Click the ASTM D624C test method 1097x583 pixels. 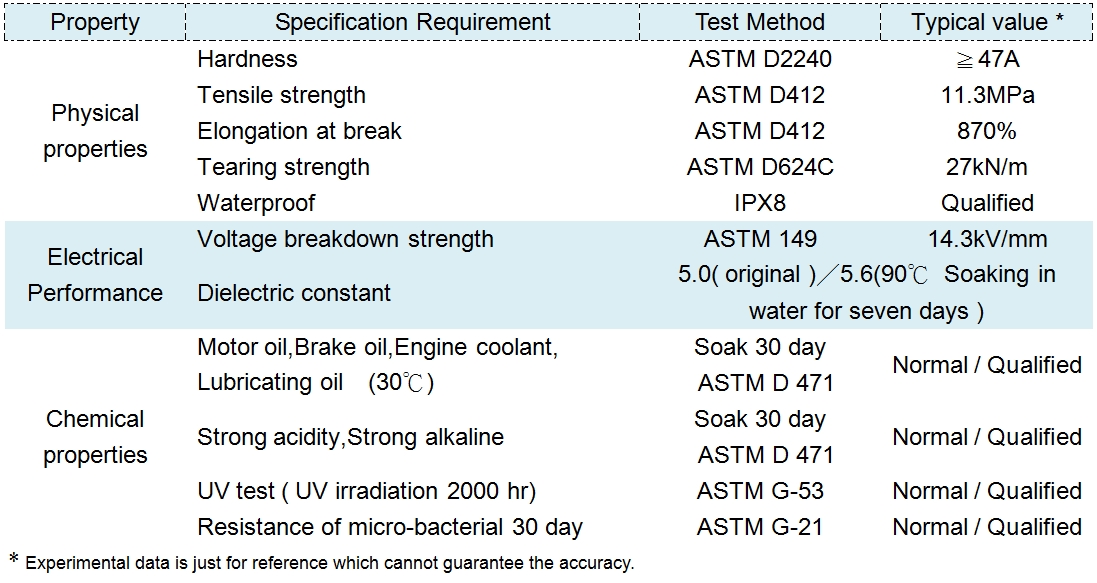[760, 167]
